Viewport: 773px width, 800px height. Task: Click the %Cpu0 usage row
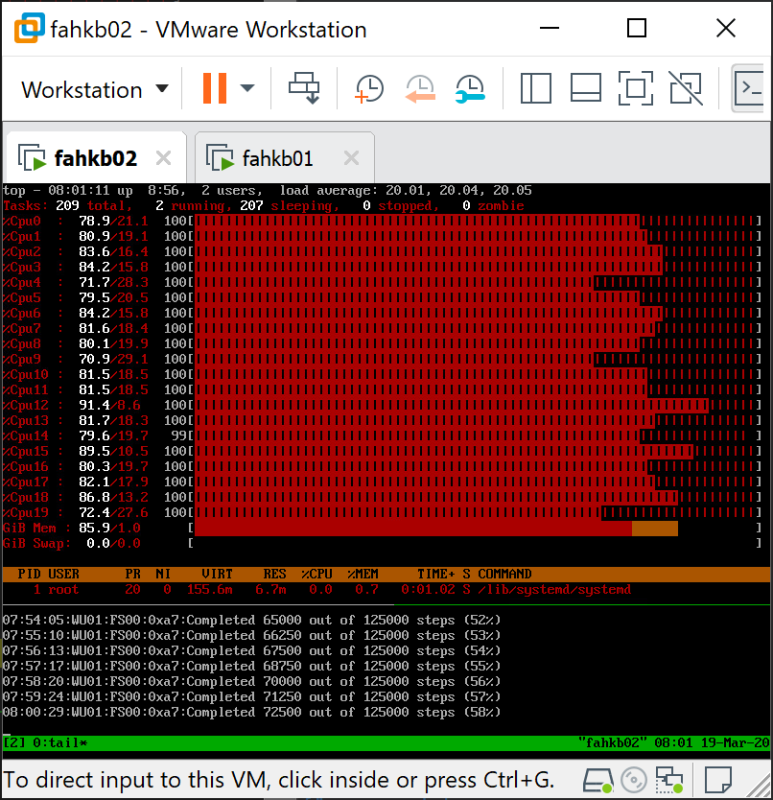[382, 221]
